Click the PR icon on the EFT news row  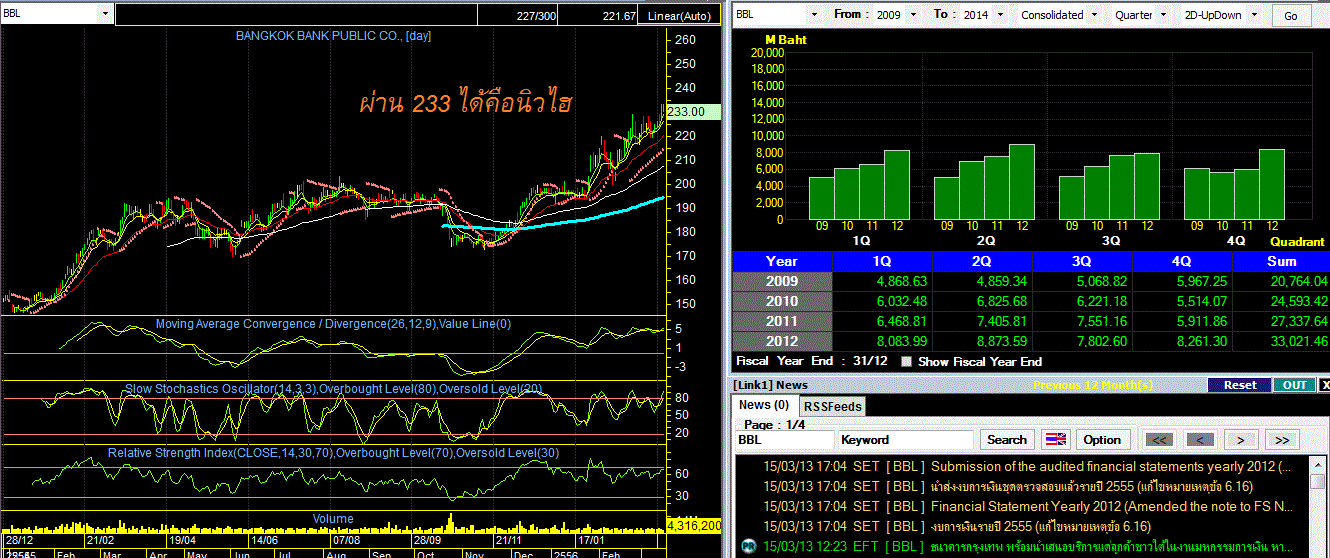[x=747, y=546]
